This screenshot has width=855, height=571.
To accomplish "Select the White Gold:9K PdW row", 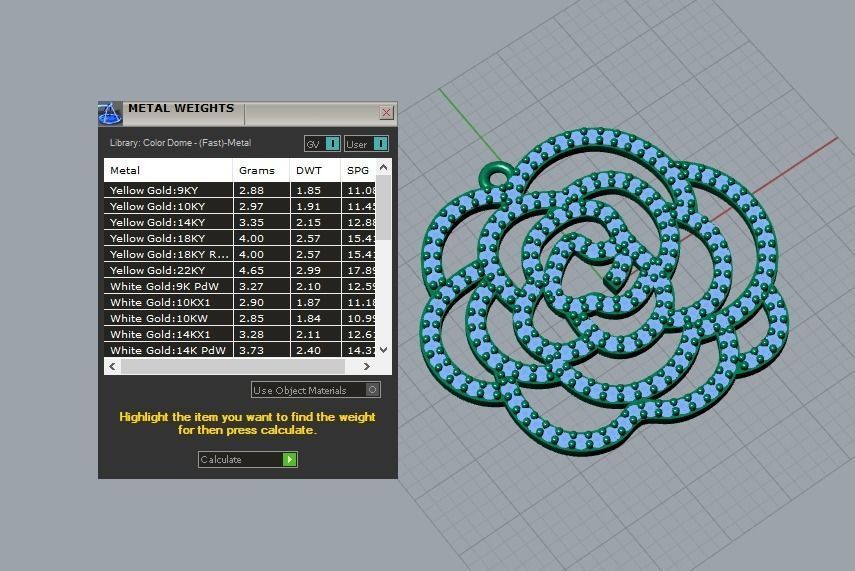I will tap(239, 286).
